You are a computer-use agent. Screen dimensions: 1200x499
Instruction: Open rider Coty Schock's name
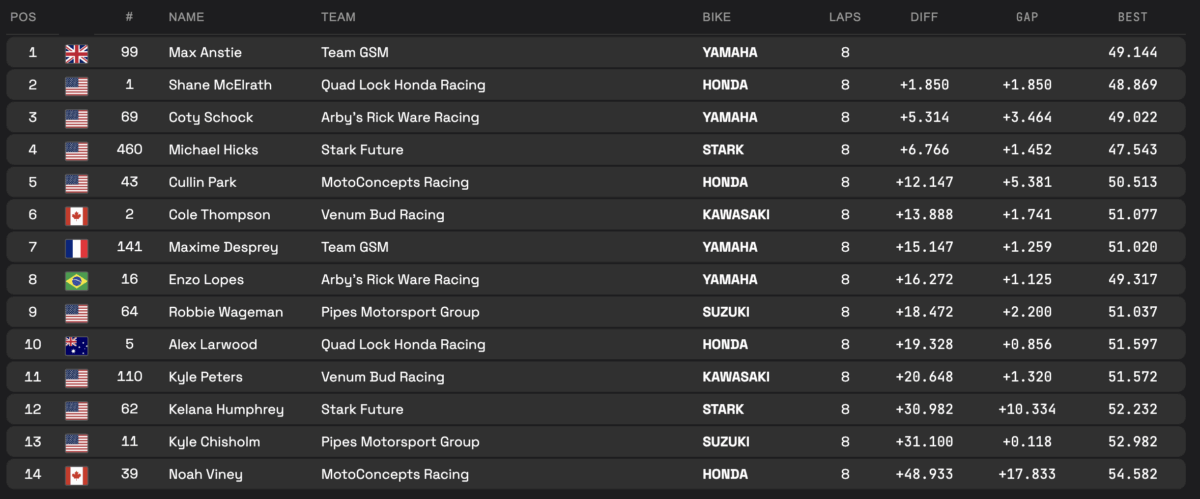(211, 118)
